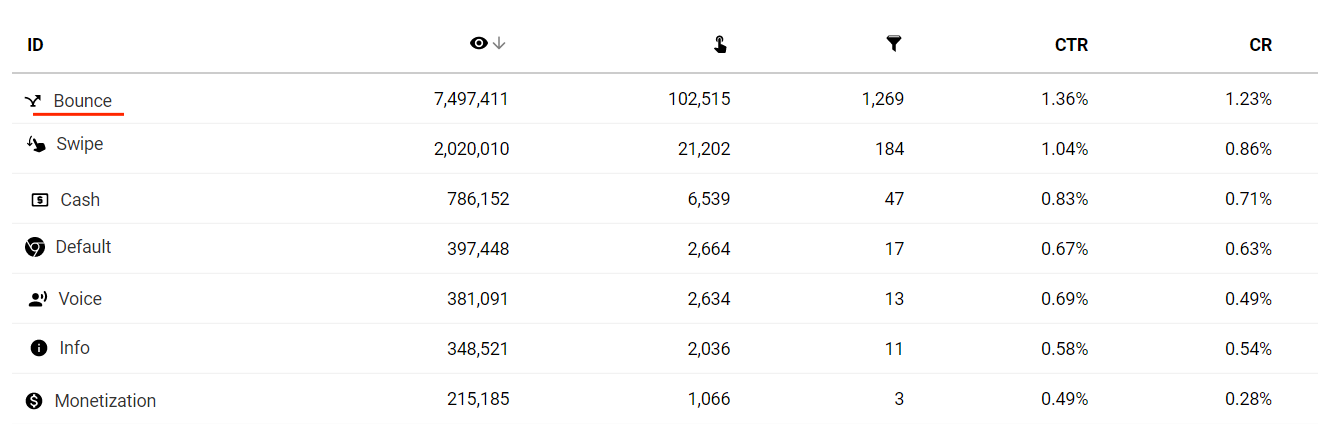This screenshot has width=1318, height=424.
Task: Open the Monetization entry
Action: (105, 401)
